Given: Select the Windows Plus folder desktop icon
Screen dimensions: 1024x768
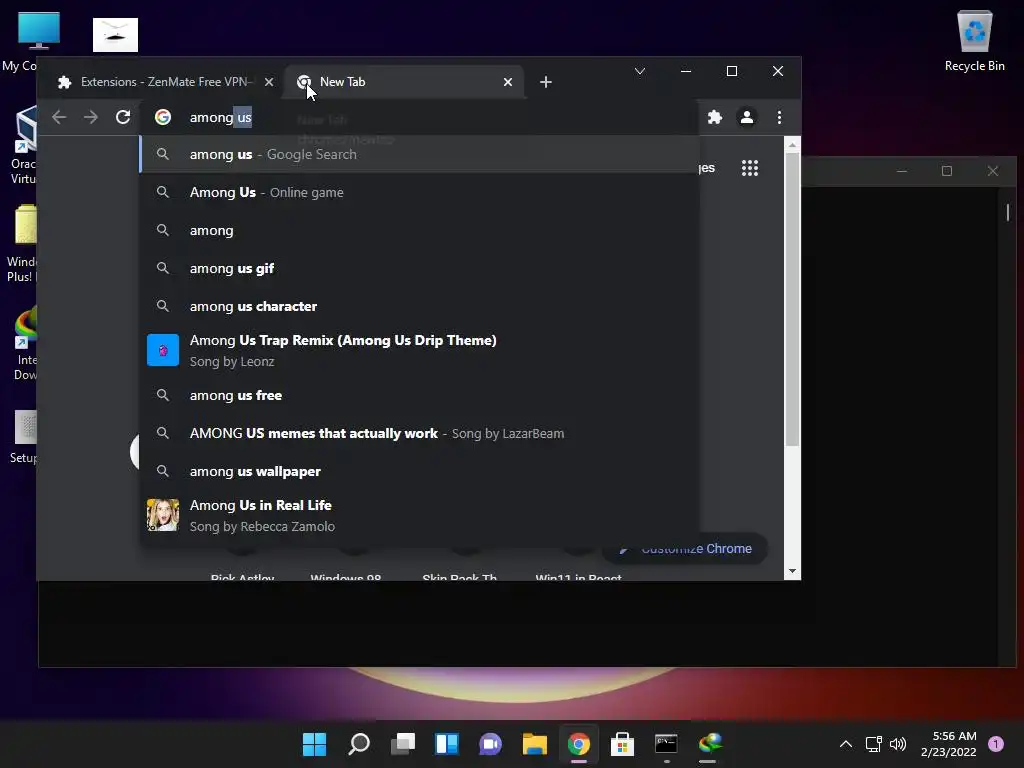Looking at the screenshot, I should coord(22,244).
